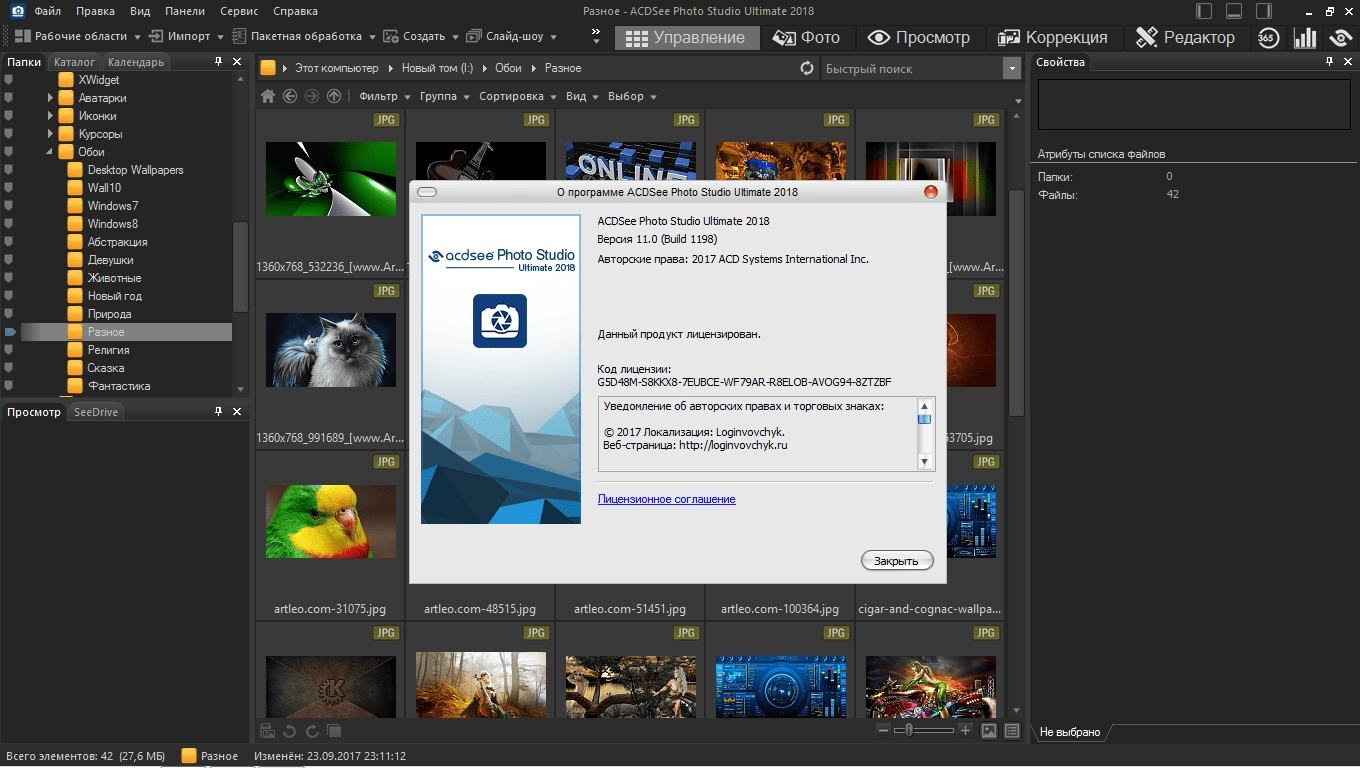
Task: Toggle easy-select marker next to Windows7
Action: 9,206
